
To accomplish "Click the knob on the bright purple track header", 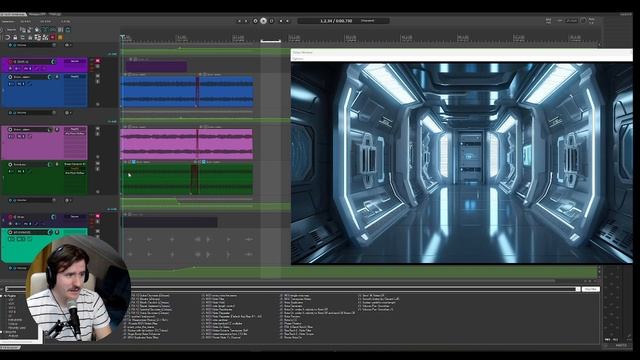I will (53, 62).
